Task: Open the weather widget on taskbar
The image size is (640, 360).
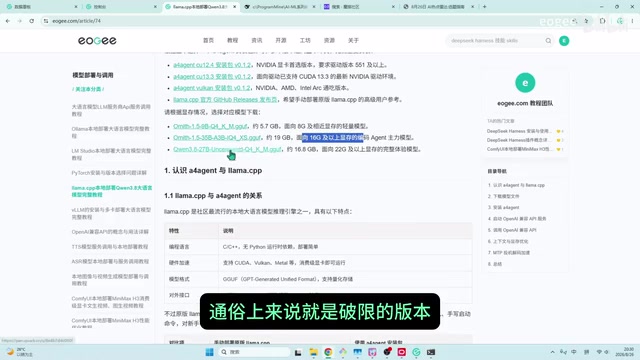Action: pos(20,352)
